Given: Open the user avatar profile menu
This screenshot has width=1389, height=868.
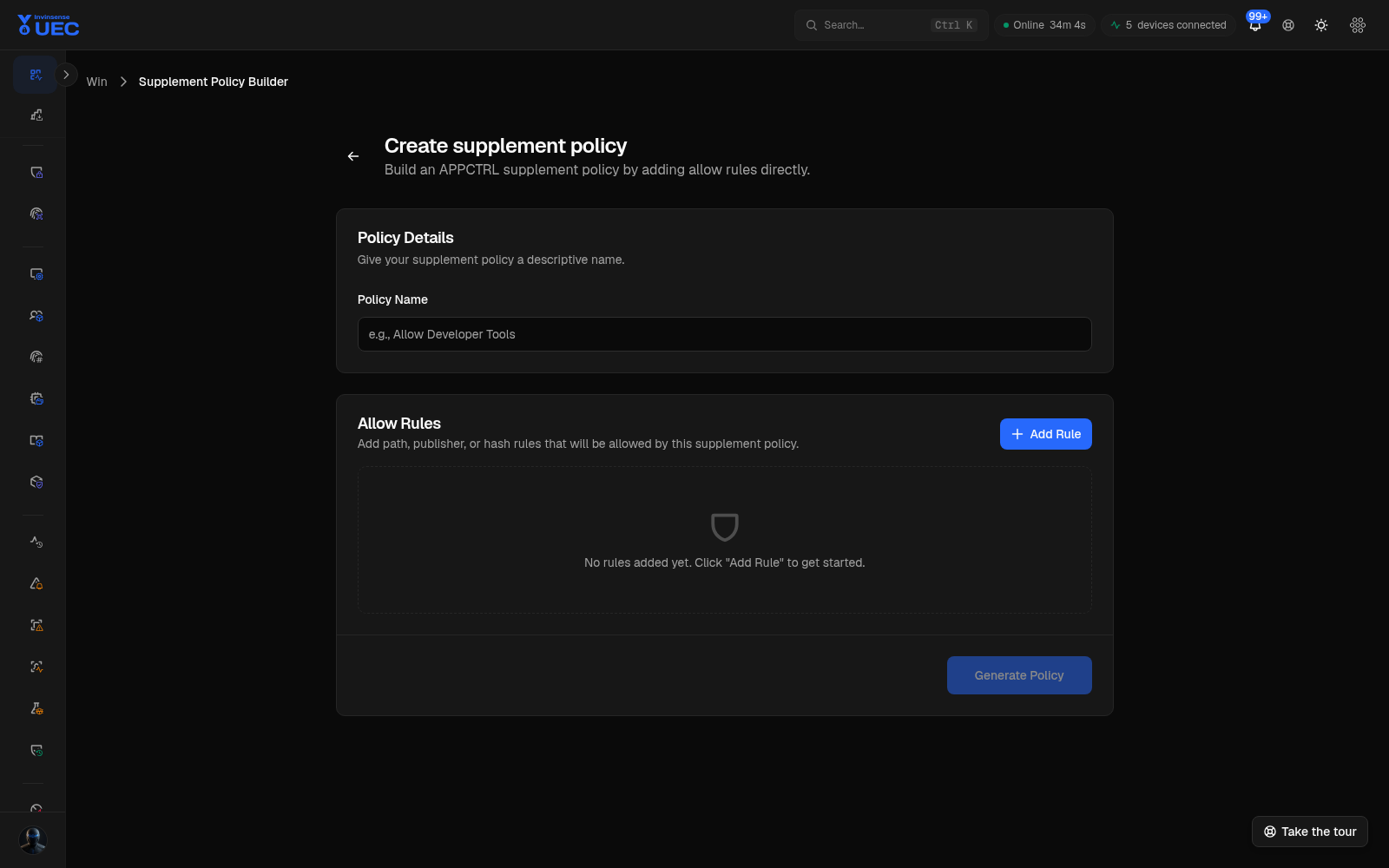Looking at the screenshot, I should [33, 840].
